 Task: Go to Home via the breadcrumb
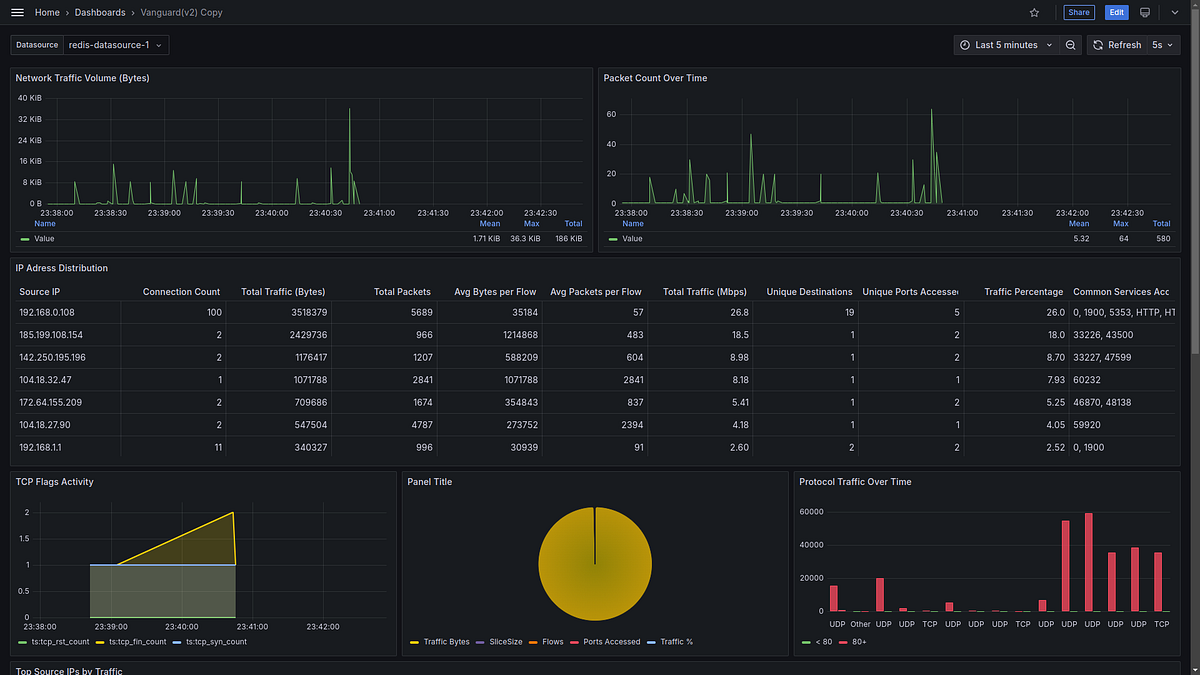click(x=47, y=12)
